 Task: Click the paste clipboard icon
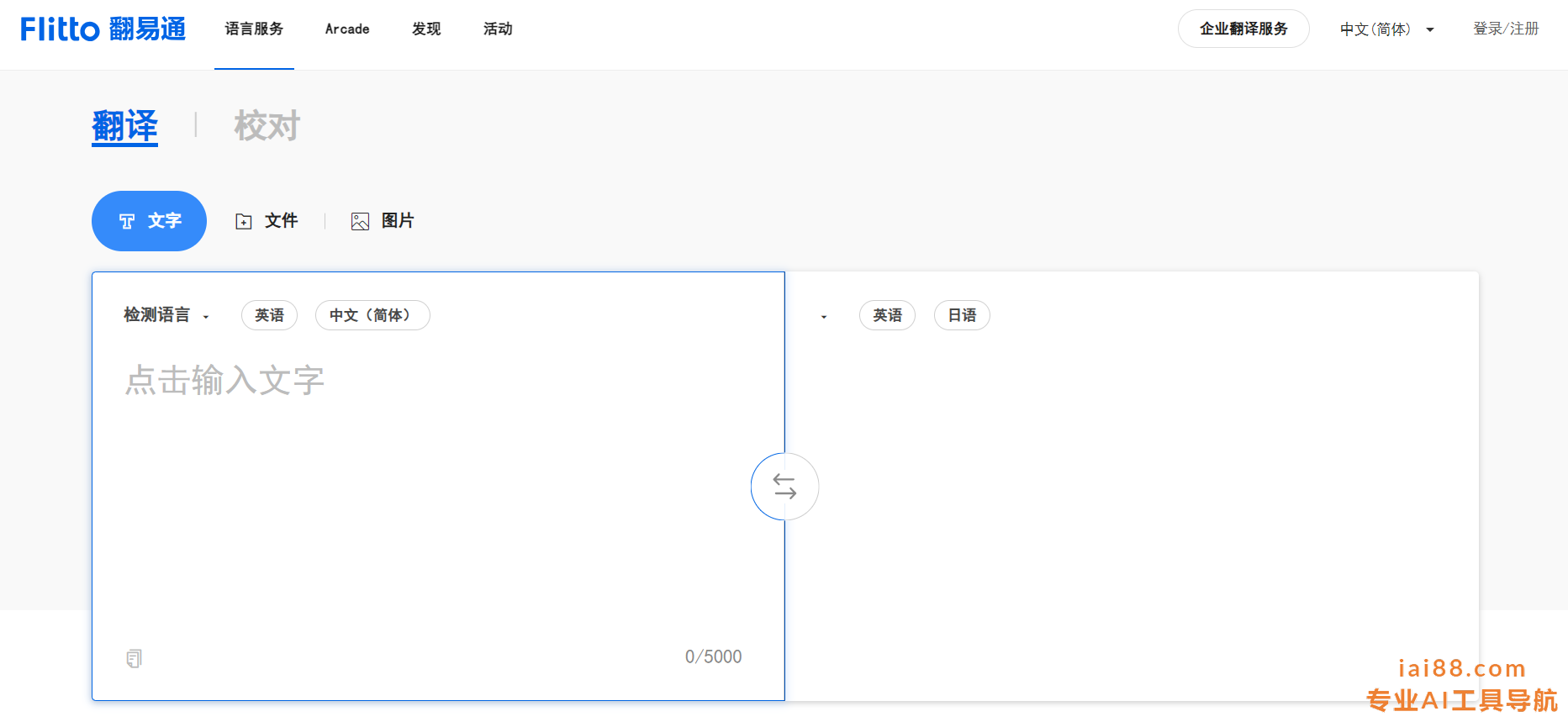135,658
